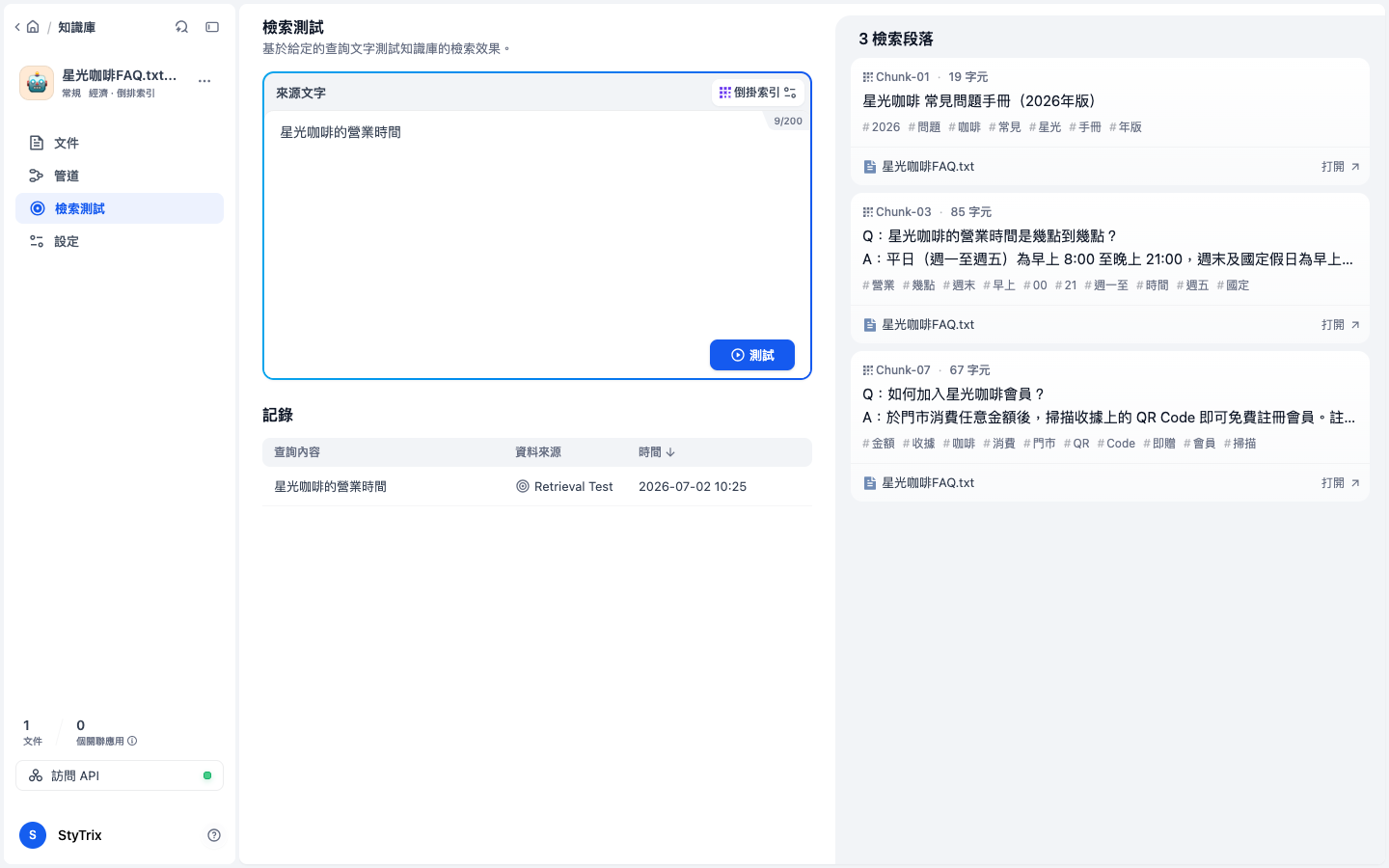The width and height of the screenshot is (1389, 868).
Task: Select the 星光咖啡的營業時間 record row
Action: (x=537, y=487)
